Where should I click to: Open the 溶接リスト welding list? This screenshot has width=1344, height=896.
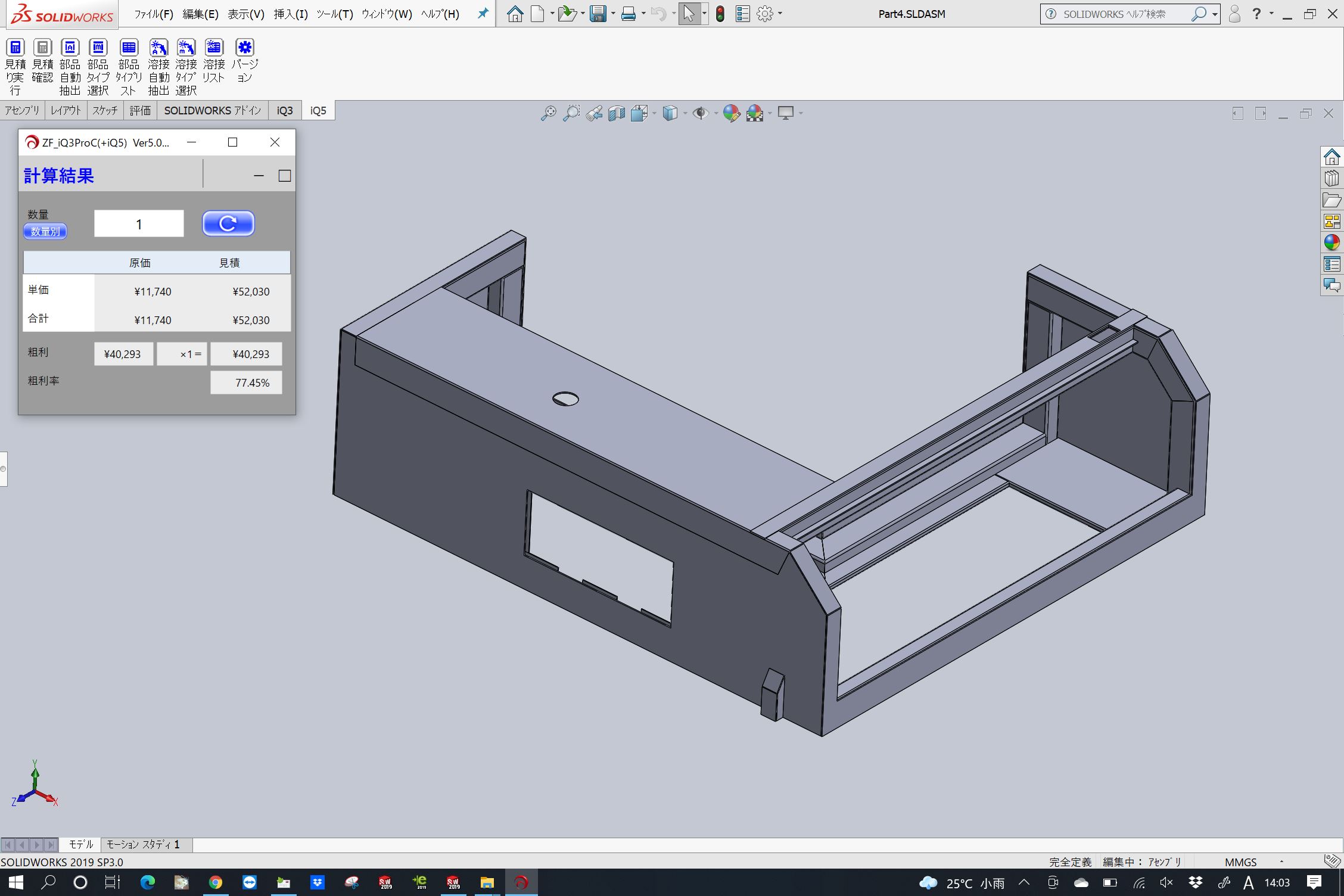[213, 46]
